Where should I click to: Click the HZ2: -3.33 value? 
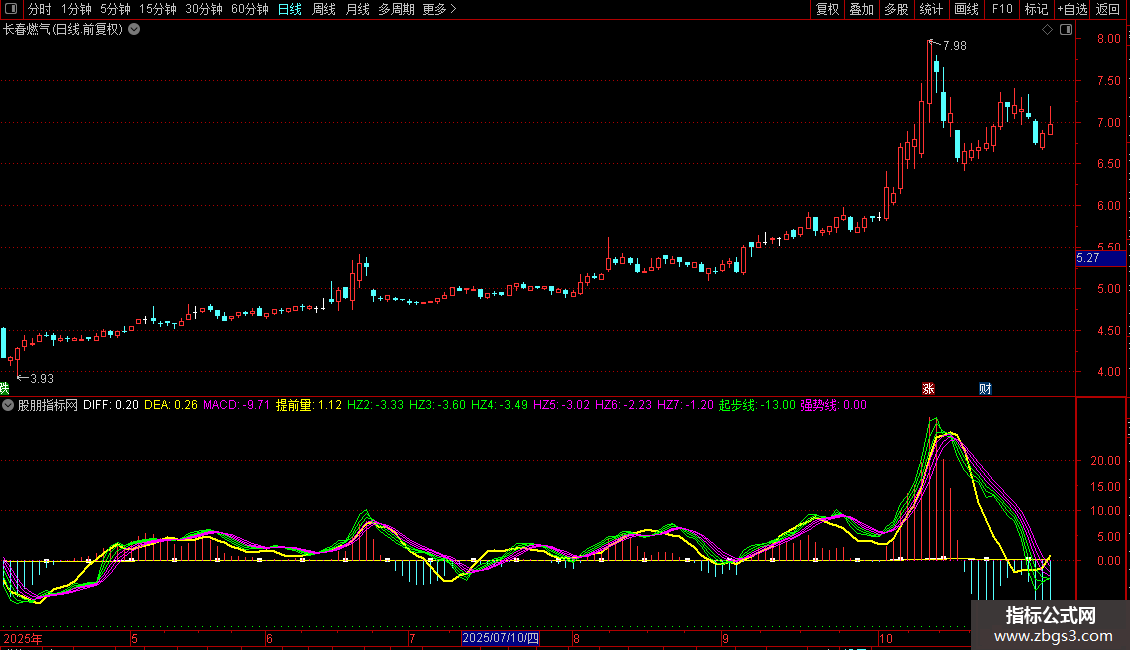375,405
